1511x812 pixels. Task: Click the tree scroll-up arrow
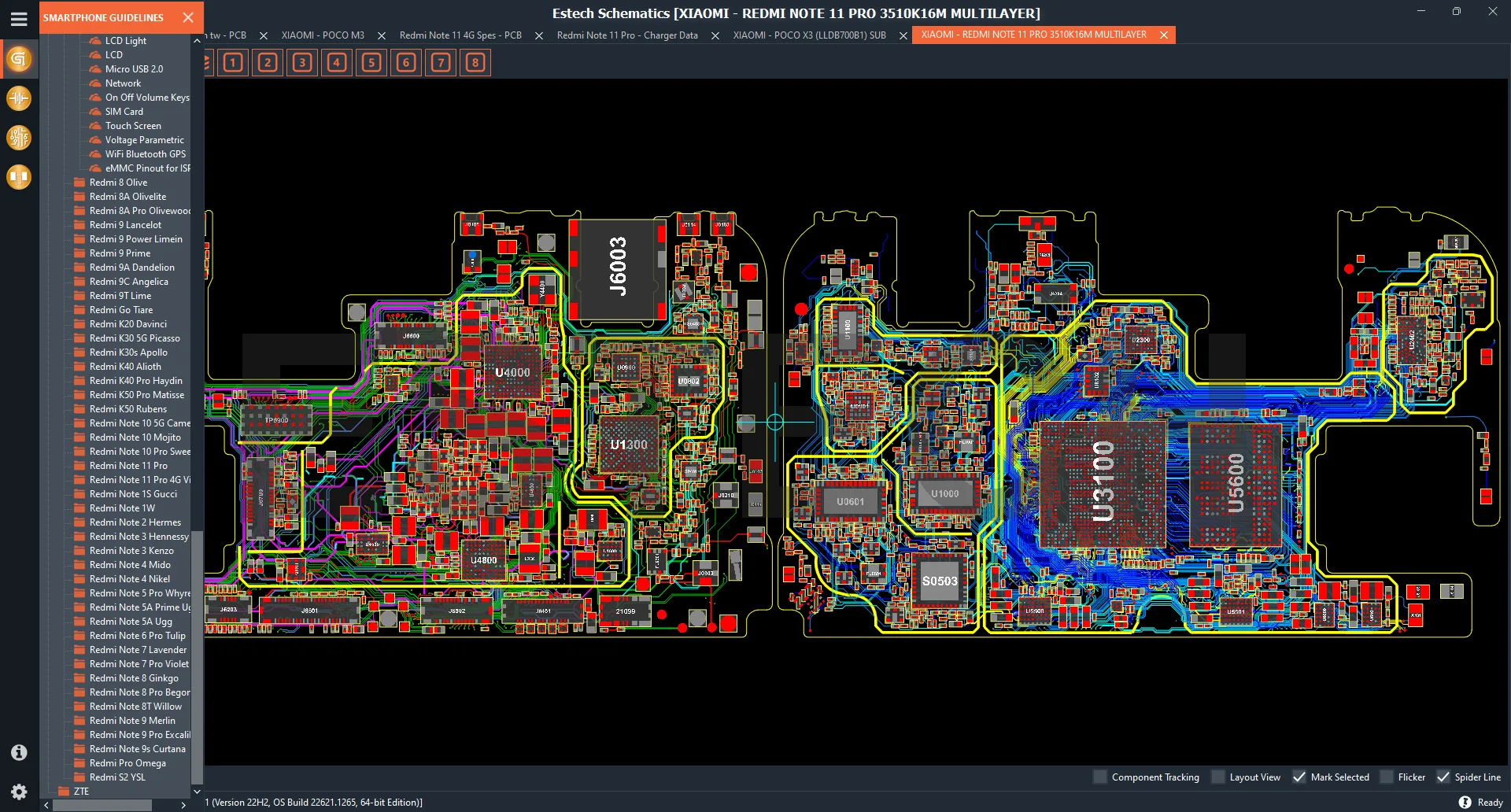(197, 40)
